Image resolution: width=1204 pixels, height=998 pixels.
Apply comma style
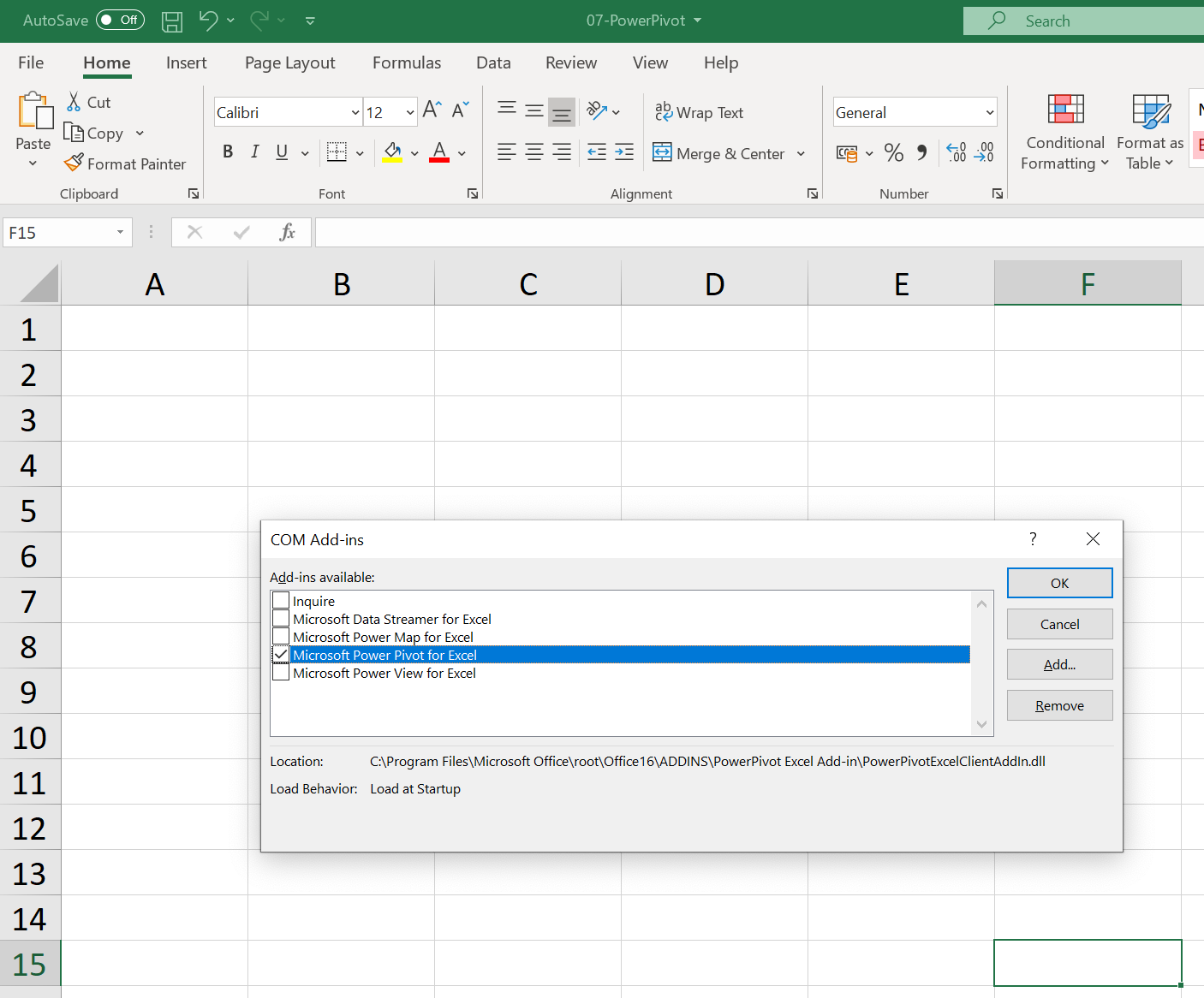921,152
